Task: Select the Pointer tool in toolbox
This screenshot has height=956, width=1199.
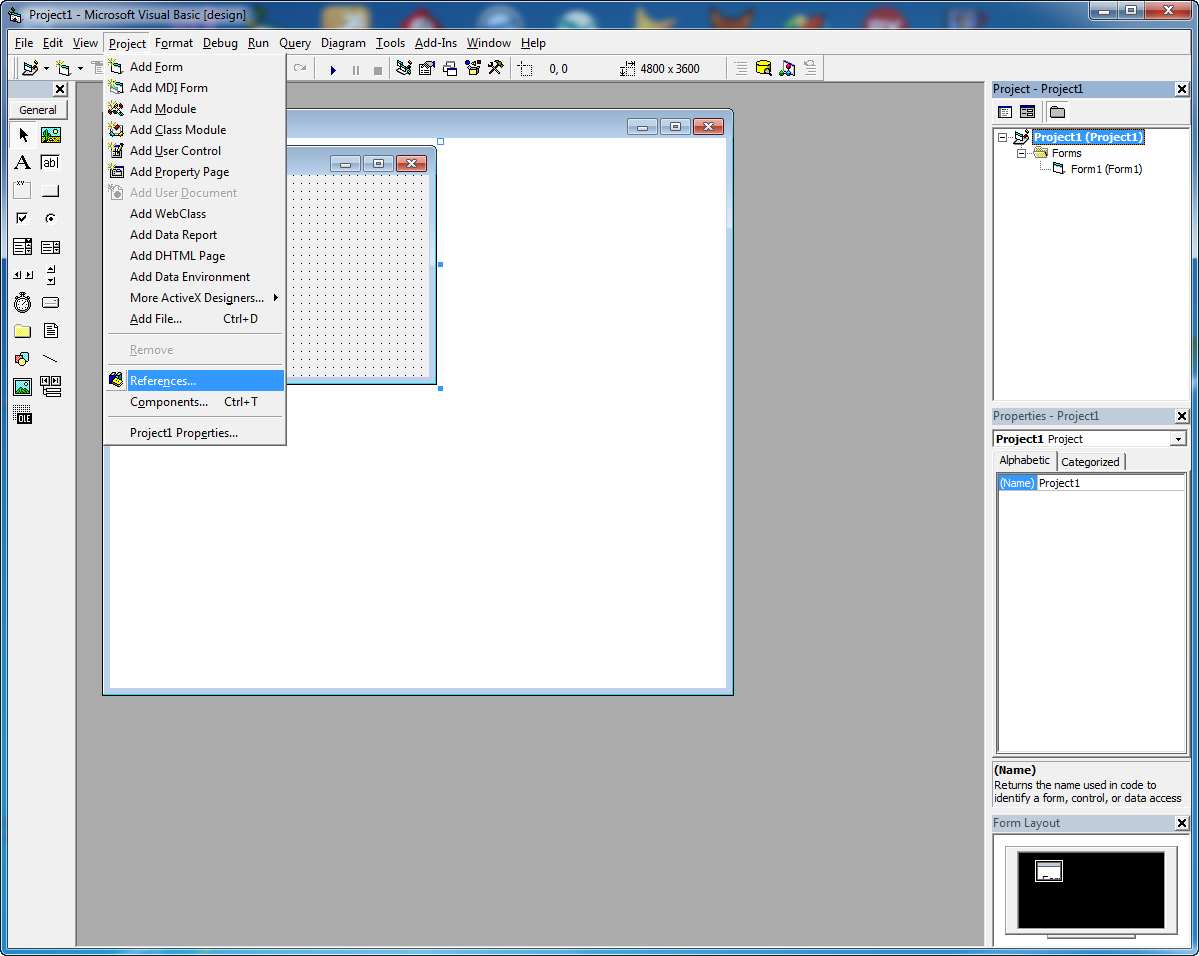Action: click(23, 135)
